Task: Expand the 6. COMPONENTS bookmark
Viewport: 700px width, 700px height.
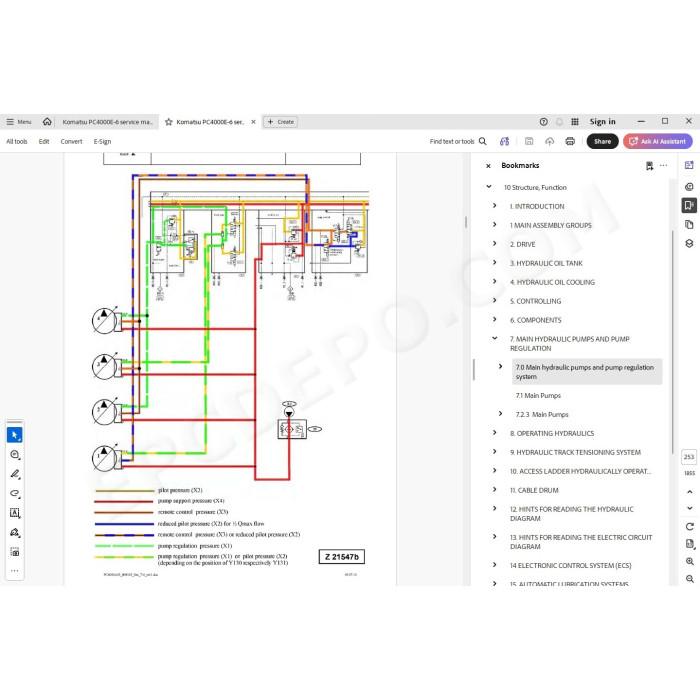Action: (x=495, y=319)
